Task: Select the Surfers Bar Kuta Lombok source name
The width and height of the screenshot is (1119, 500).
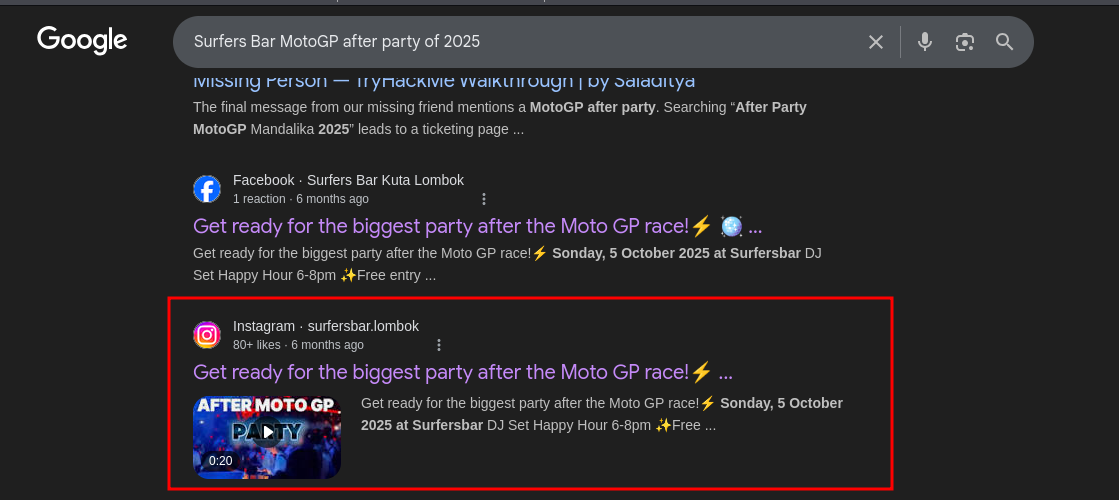Action: pyautogui.click(x=385, y=180)
